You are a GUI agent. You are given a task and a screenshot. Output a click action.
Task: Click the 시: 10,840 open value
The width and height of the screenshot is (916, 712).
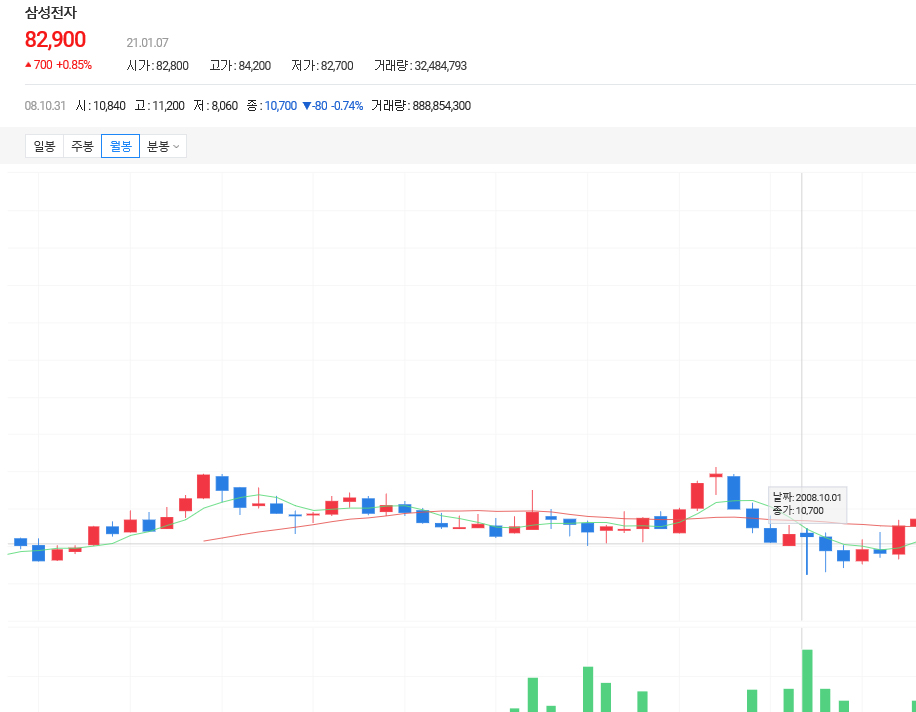point(100,106)
